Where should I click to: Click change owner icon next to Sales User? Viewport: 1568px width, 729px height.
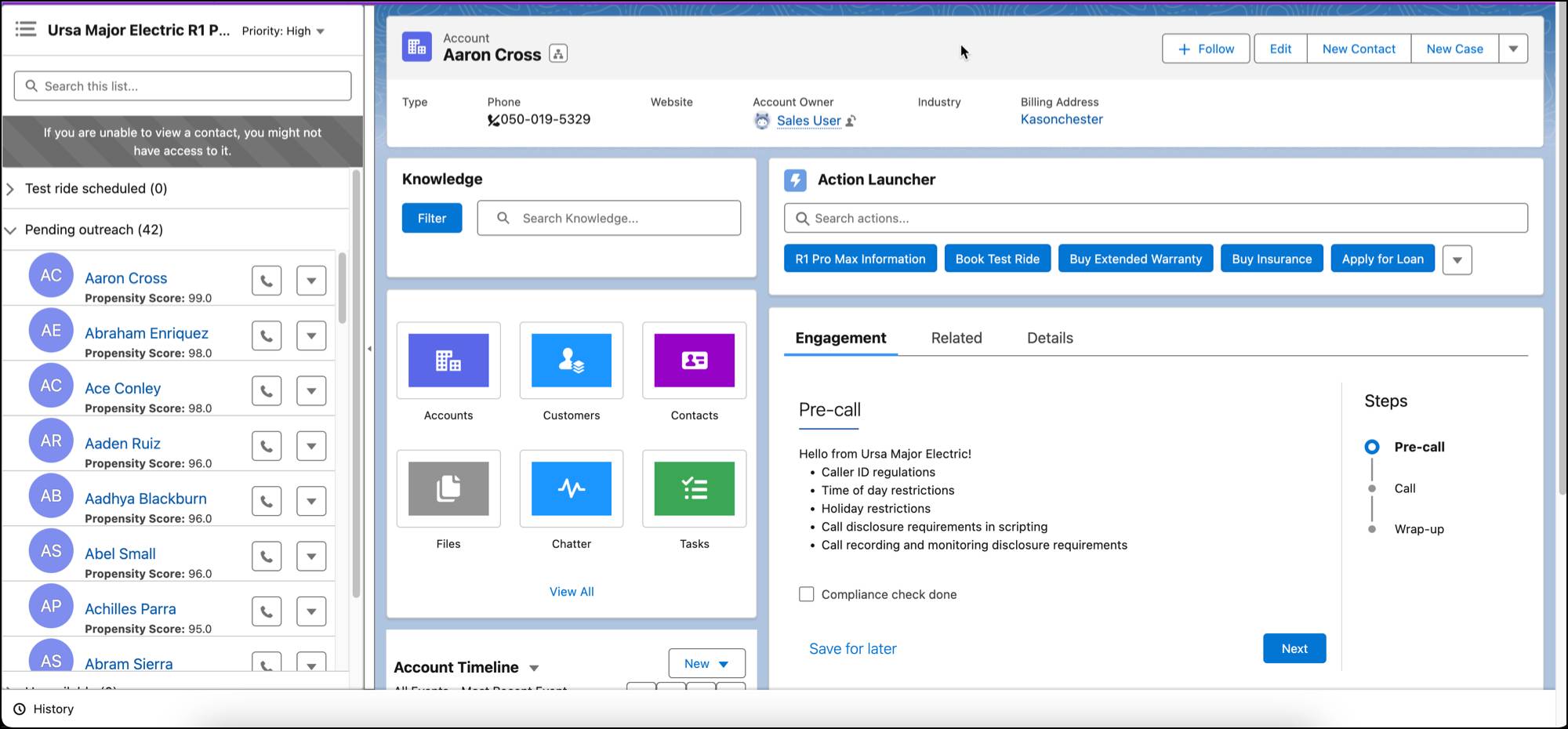tap(851, 121)
